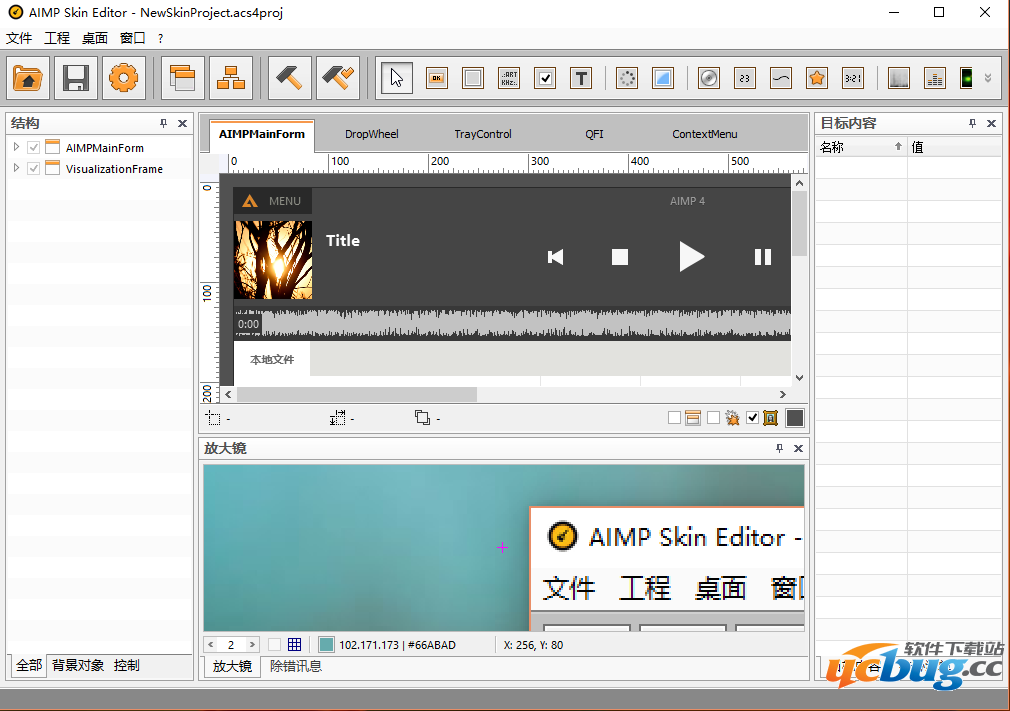Click the hierarchy structure toolbar icon

(231, 78)
